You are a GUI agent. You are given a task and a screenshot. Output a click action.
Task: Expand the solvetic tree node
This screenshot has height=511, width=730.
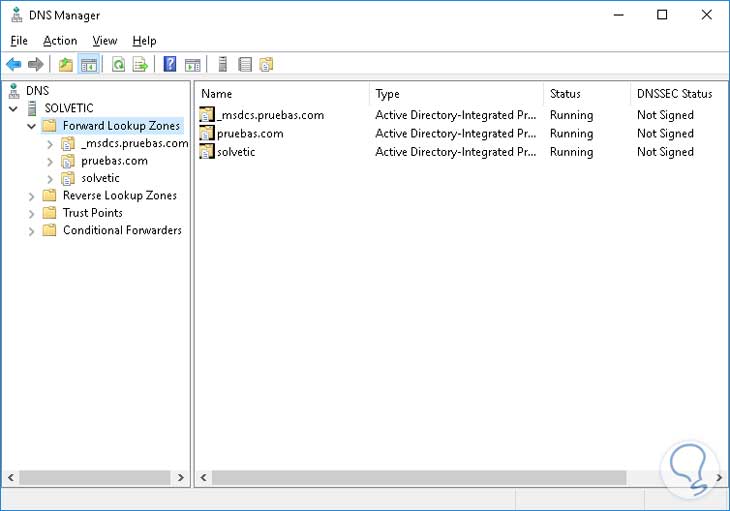(50, 179)
